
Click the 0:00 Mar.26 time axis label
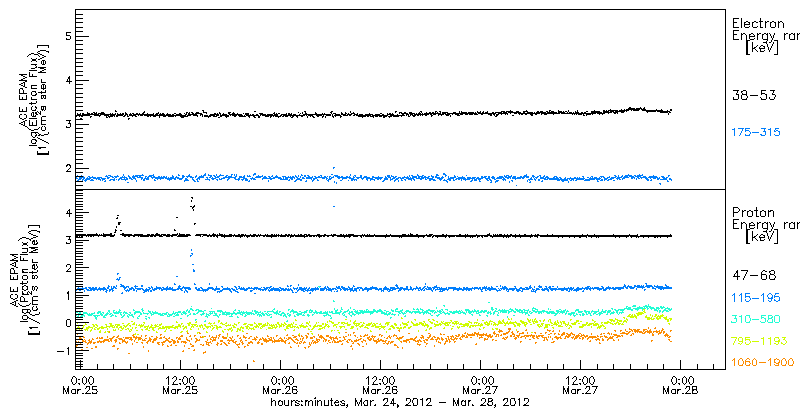pos(282,386)
